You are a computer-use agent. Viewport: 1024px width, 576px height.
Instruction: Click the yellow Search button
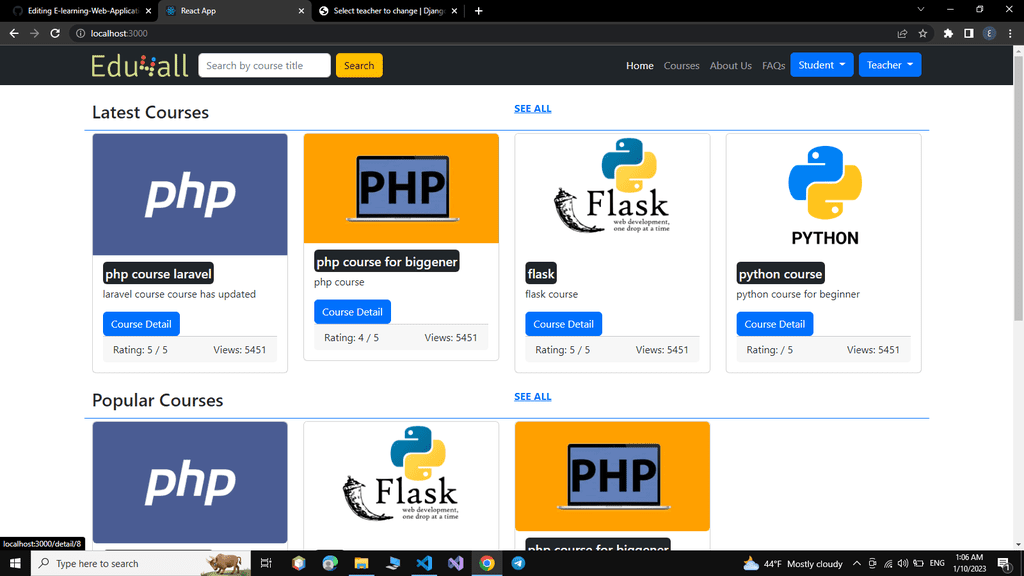[x=359, y=65]
